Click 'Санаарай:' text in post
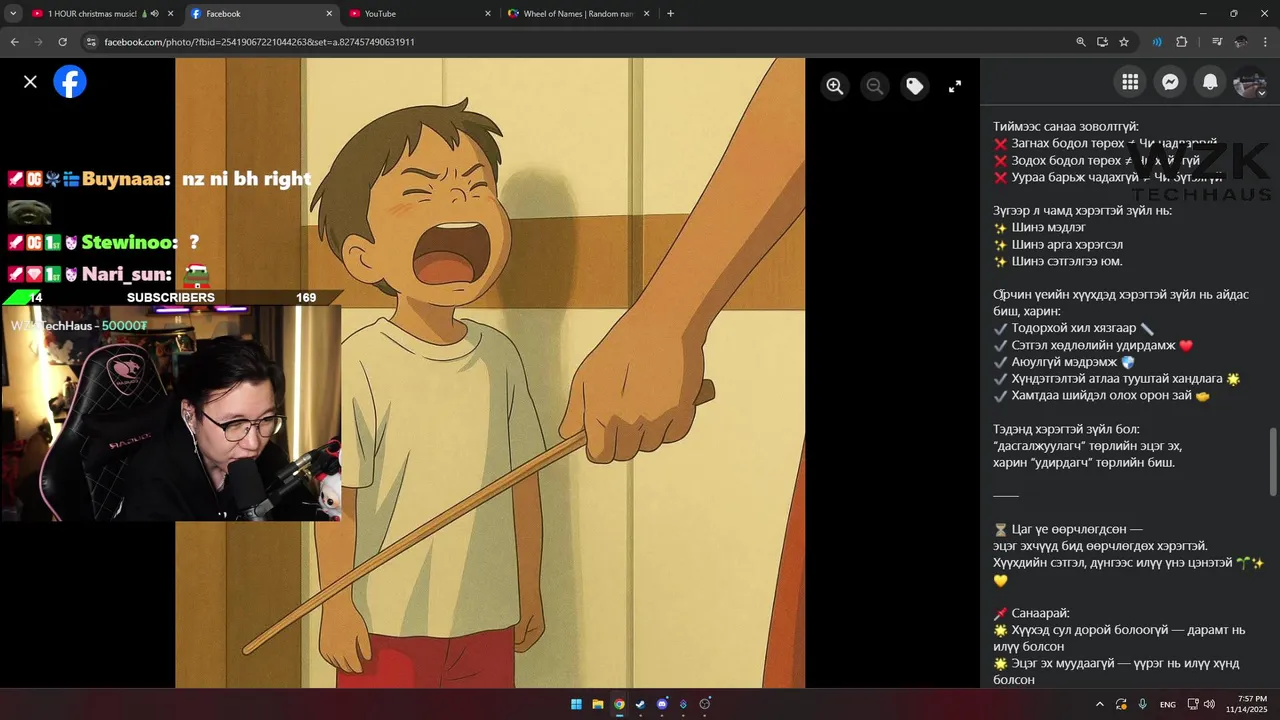The height and width of the screenshot is (720, 1280). tap(1040, 613)
